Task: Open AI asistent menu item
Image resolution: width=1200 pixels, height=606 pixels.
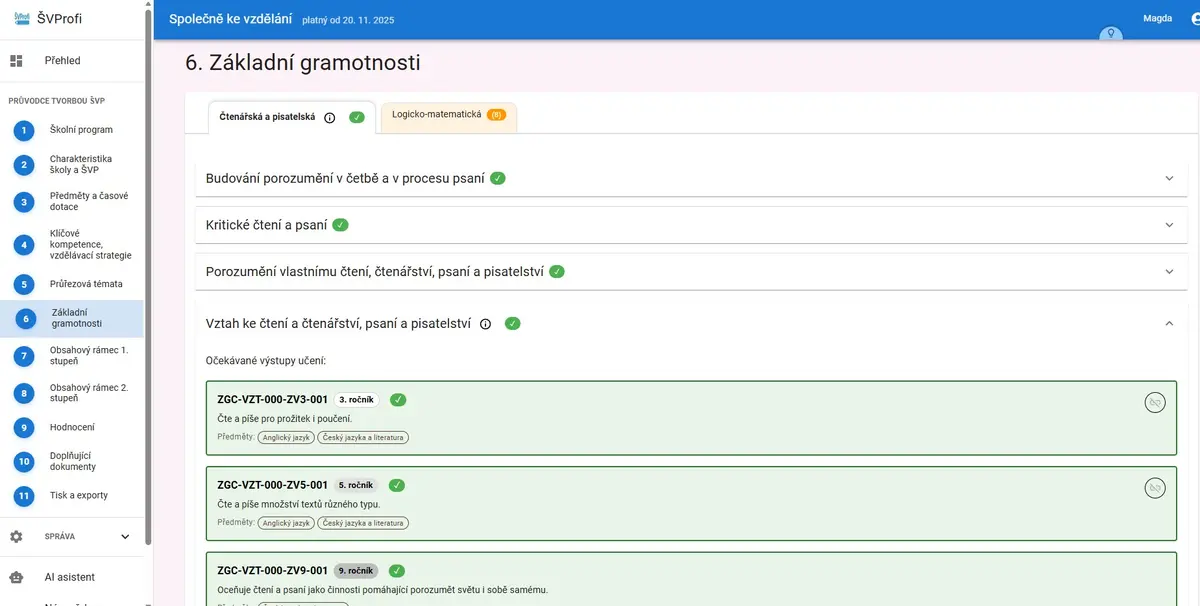Action: point(71,577)
